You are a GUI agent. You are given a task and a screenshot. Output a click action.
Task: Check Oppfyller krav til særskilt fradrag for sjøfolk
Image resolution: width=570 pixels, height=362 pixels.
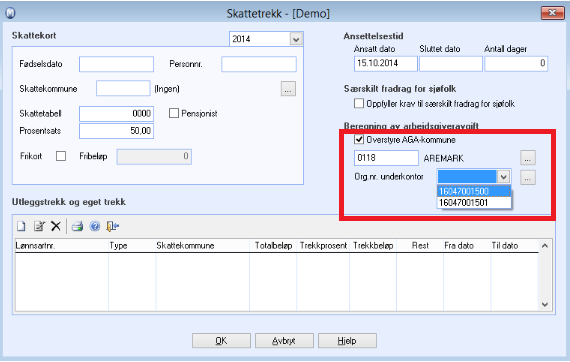tap(359, 104)
